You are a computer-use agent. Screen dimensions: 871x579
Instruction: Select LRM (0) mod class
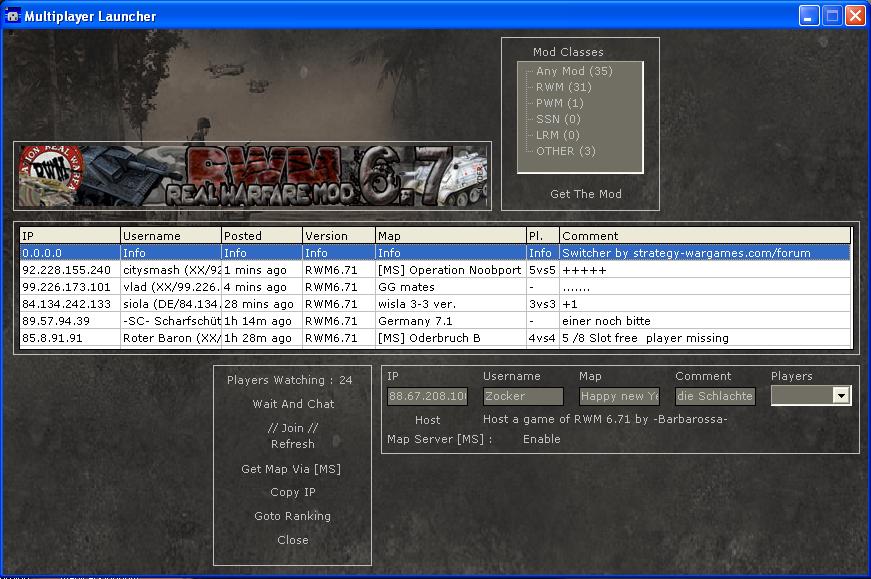click(557, 136)
